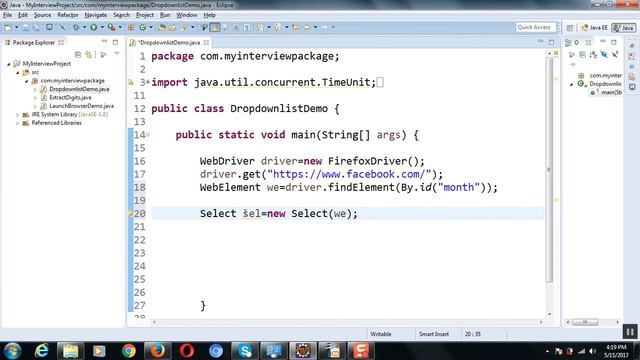Collapse the com.myinterviewpackage node
640x360 pixels.
pyautogui.click(x=27, y=81)
